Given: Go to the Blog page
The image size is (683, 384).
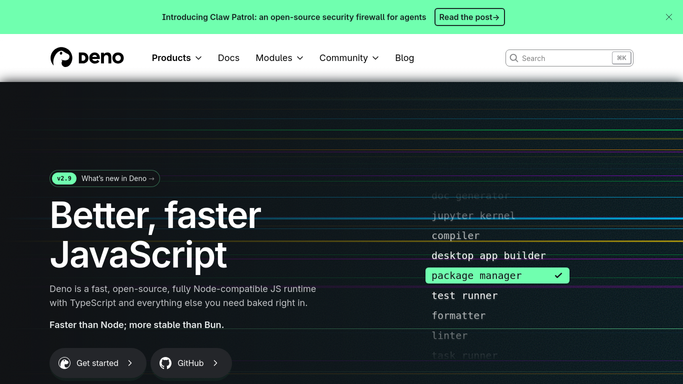Looking at the screenshot, I should coord(404,58).
